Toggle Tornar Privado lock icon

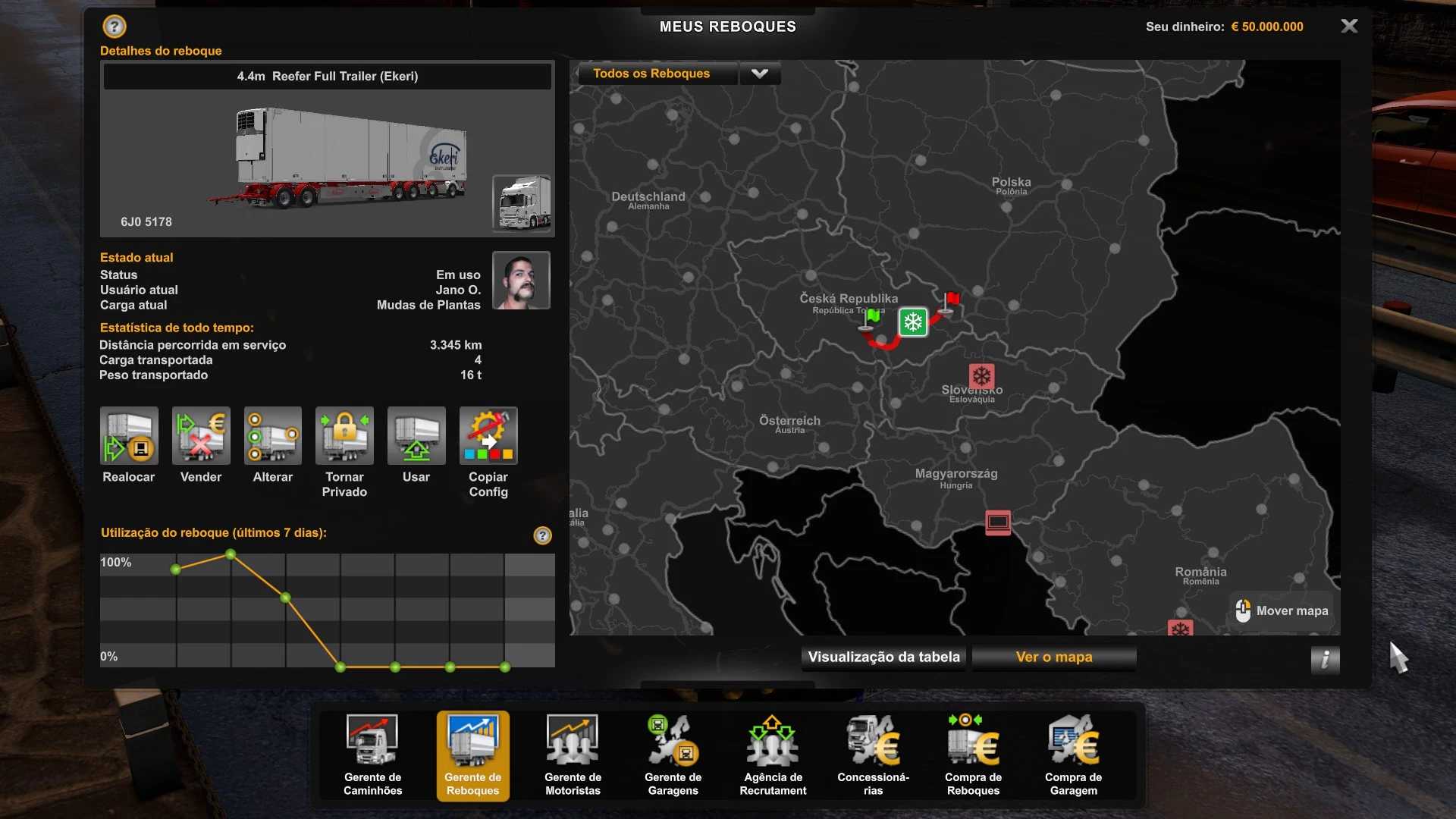click(344, 436)
